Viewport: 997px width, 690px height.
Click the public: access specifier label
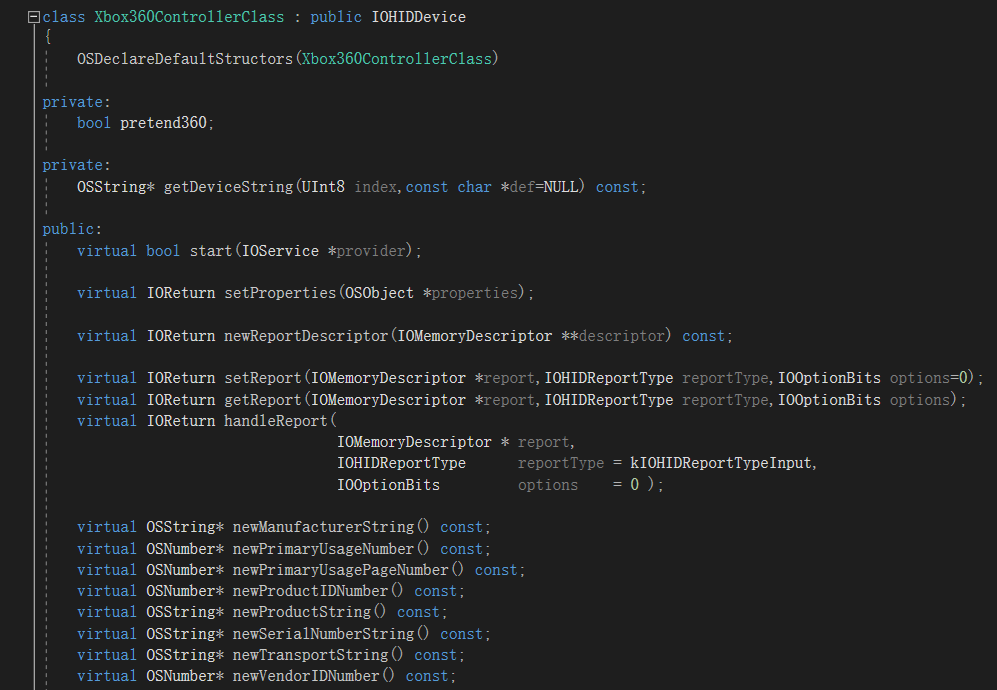(72, 229)
